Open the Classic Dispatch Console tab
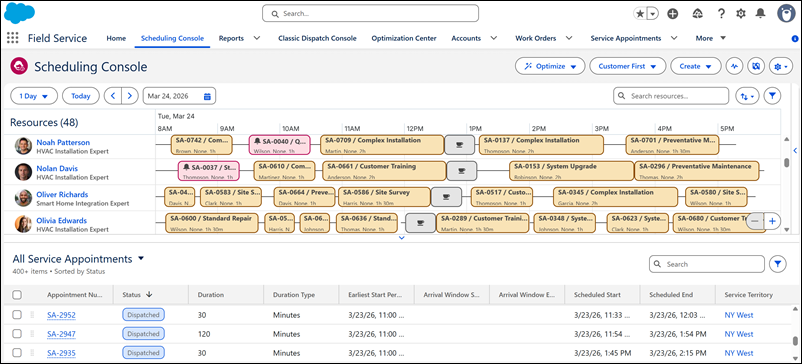This screenshot has height=364, width=802. [x=317, y=38]
